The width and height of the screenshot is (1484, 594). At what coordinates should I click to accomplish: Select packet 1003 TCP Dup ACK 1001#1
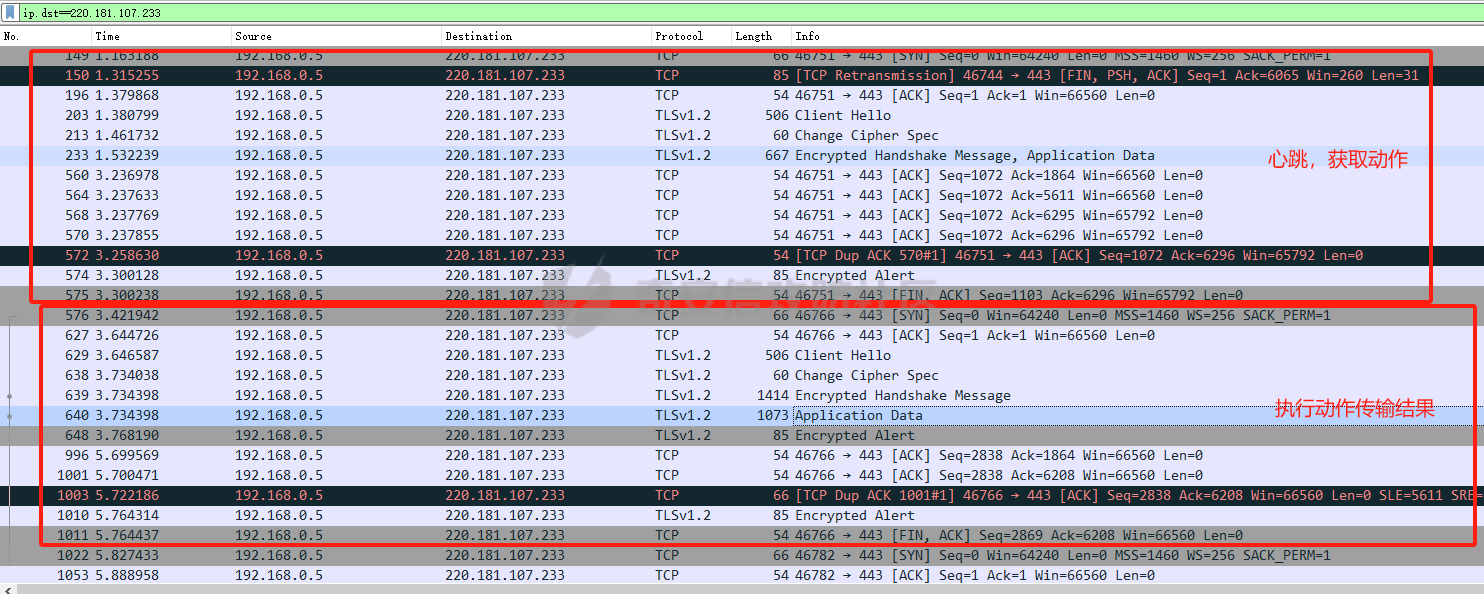(x=742, y=495)
